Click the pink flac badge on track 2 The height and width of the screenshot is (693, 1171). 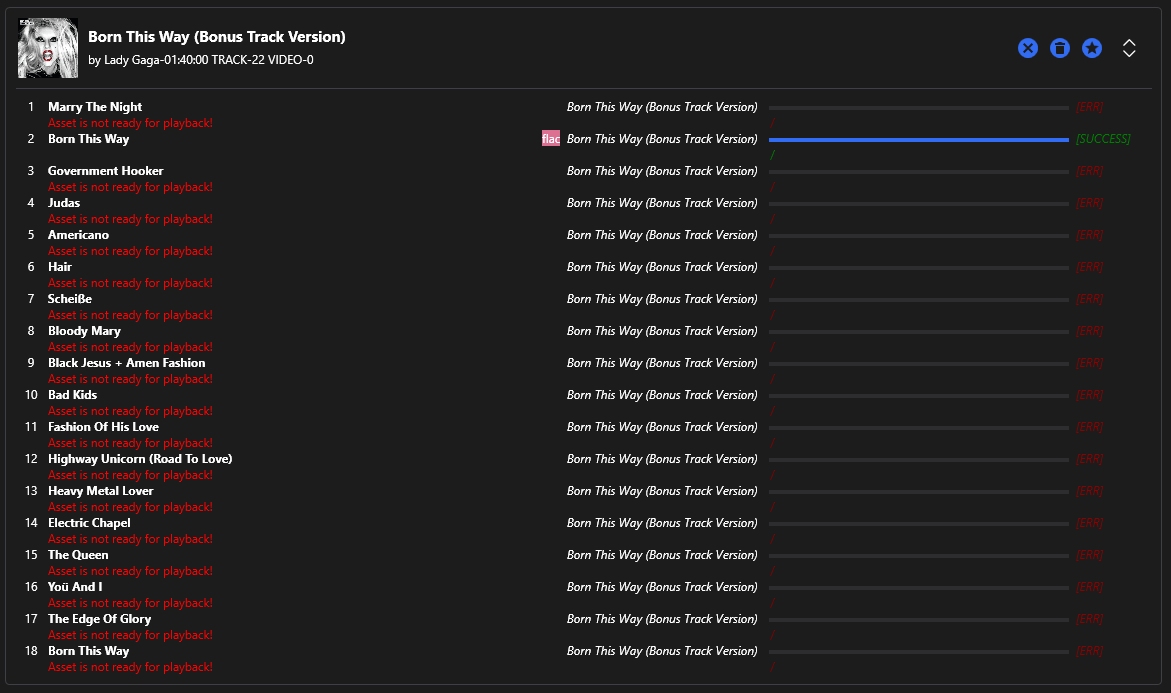pos(550,139)
